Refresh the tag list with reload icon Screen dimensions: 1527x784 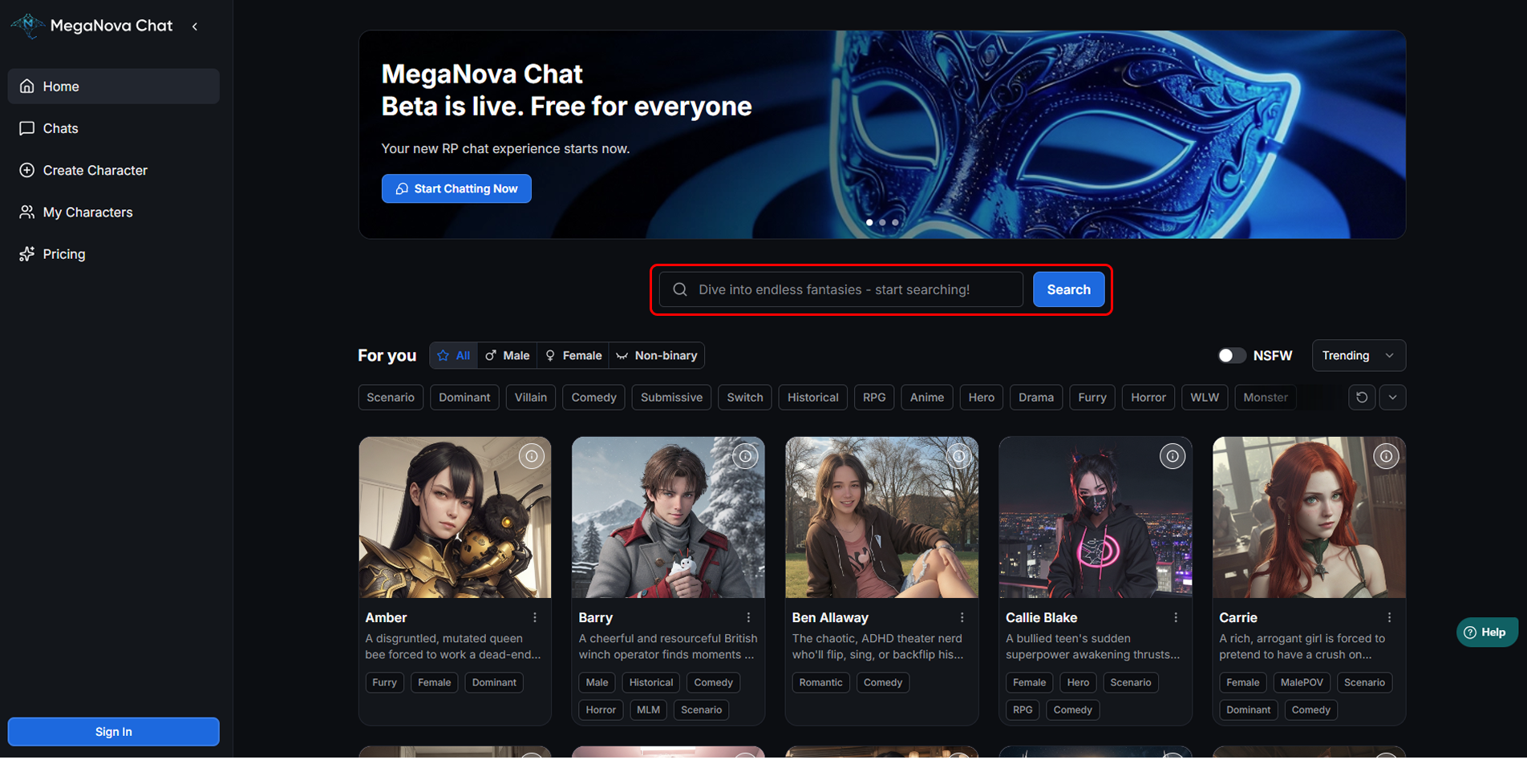pos(1361,398)
